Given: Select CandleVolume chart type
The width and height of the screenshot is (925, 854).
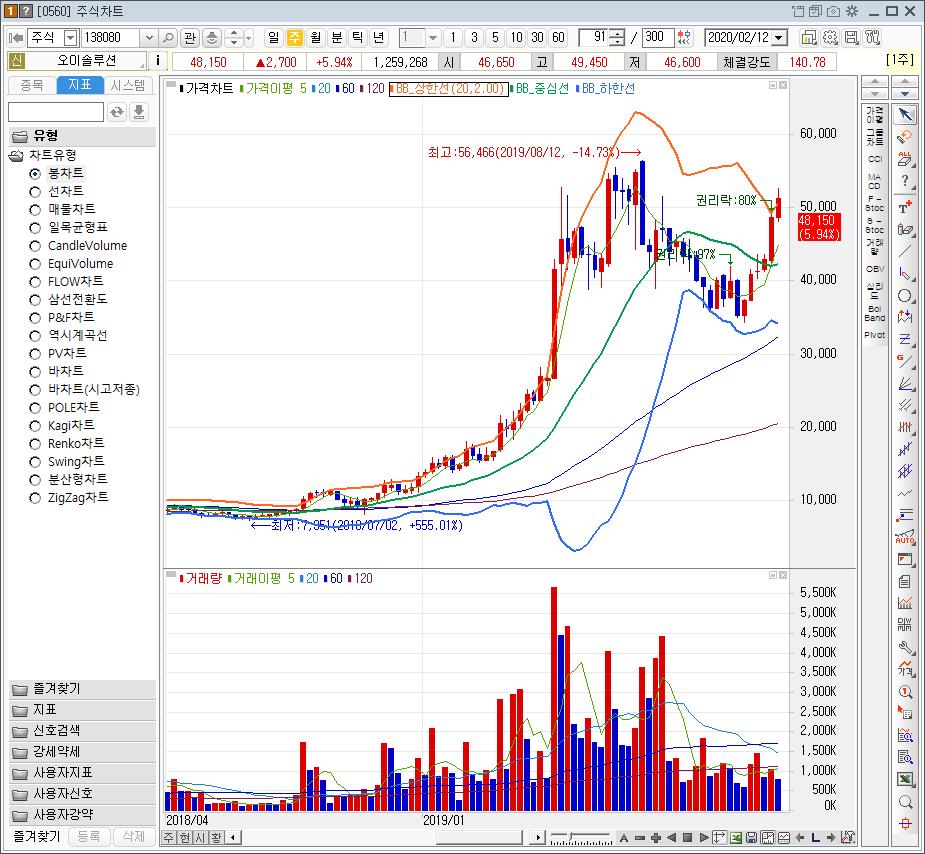Looking at the screenshot, I should 78,245.
